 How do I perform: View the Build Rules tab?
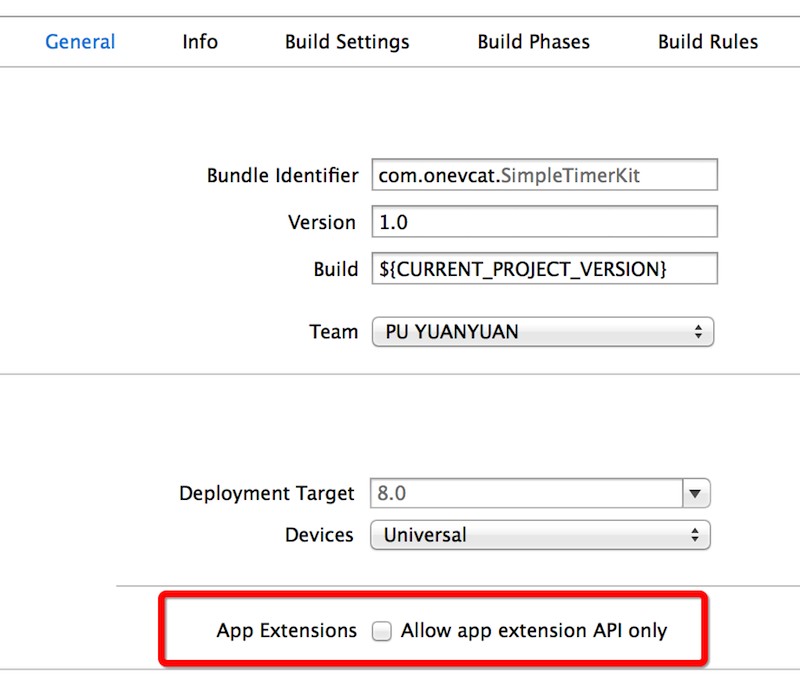pyautogui.click(x=707, y=41)
